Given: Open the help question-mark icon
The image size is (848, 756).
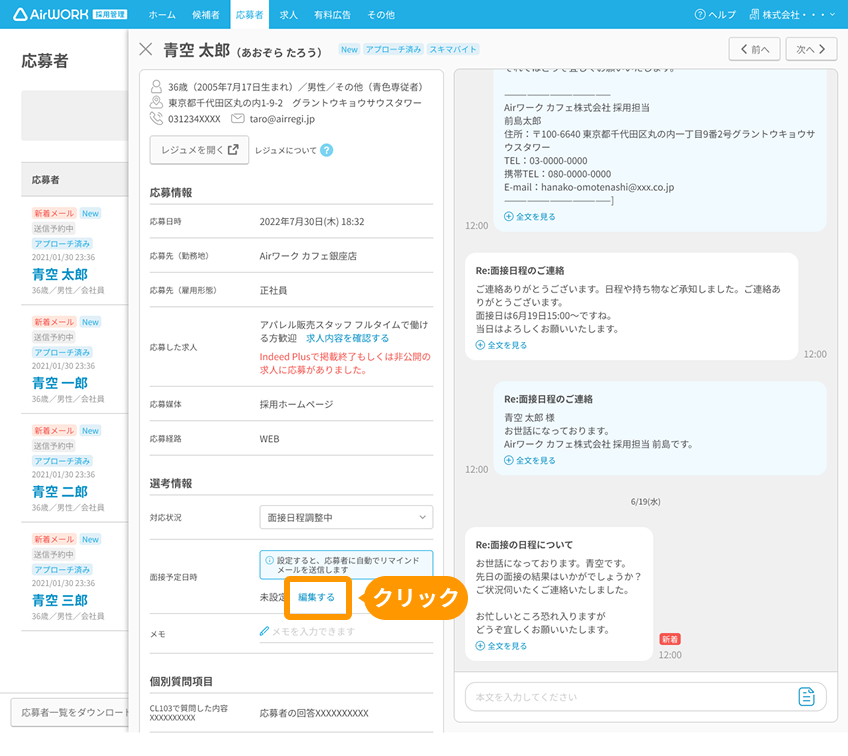Looking at the screenshot, I should 700,15.
